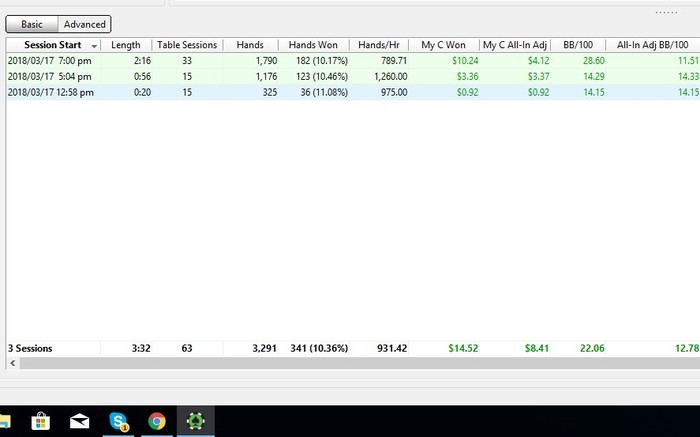The image size is (700, 437).
Task: Click the $14.52 total winnings cell
Action: pyautogui.click(x=463, y=348)
